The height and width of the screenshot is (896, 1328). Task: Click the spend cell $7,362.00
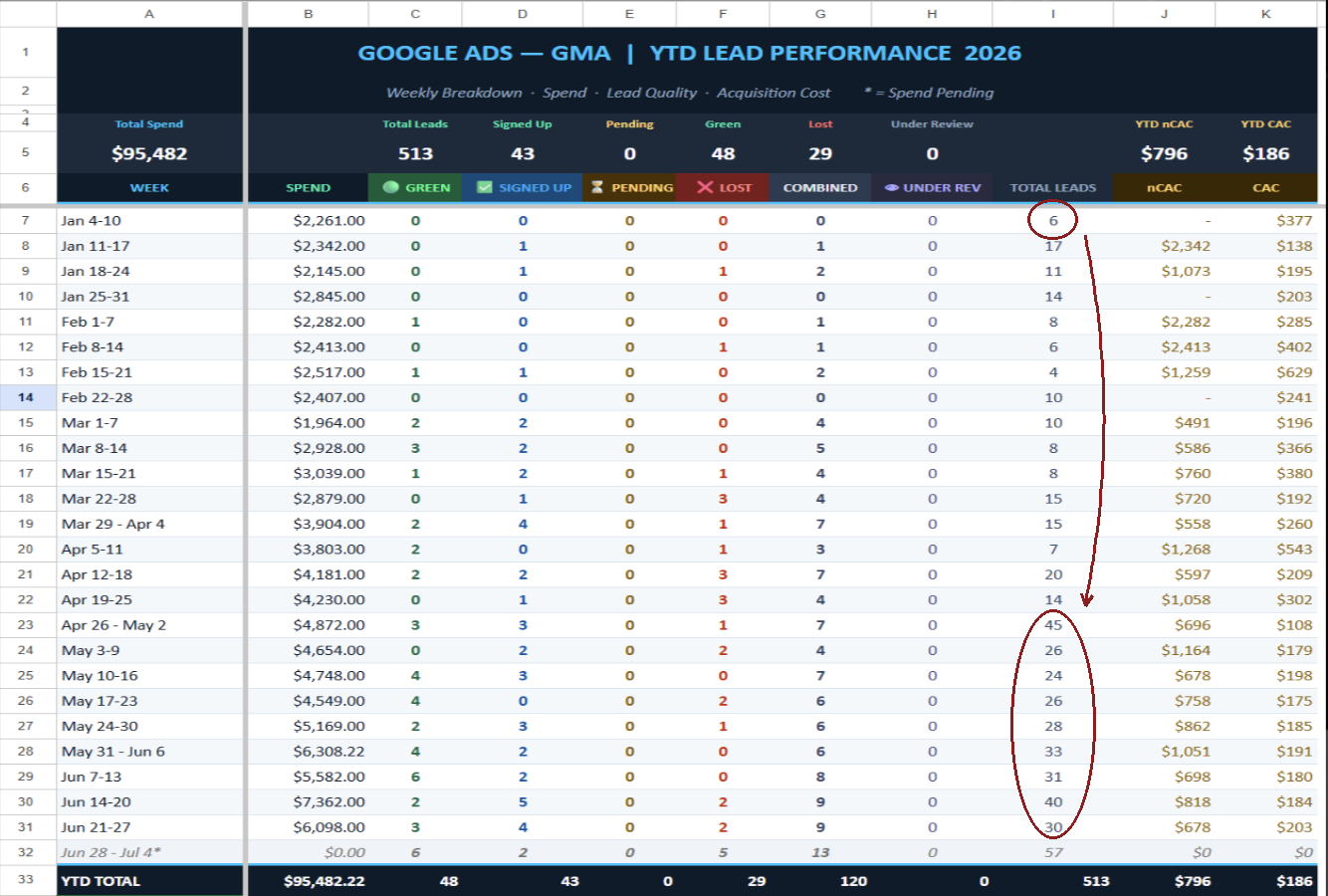309,802
